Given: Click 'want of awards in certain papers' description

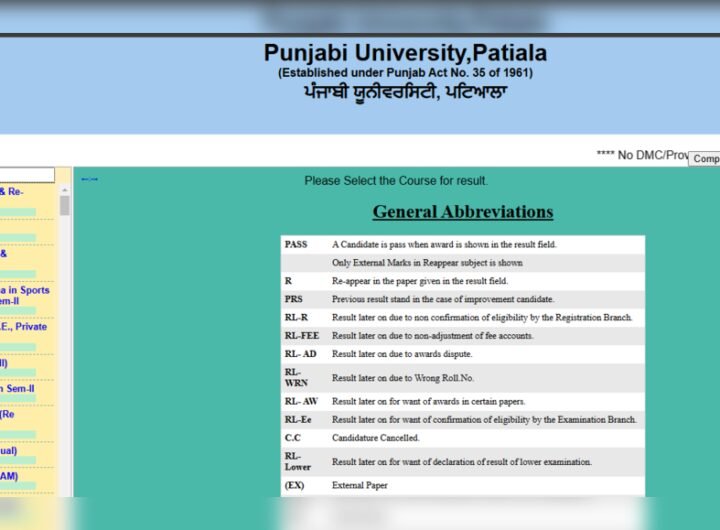Looking at the screenshot, I should coord(428,401).
